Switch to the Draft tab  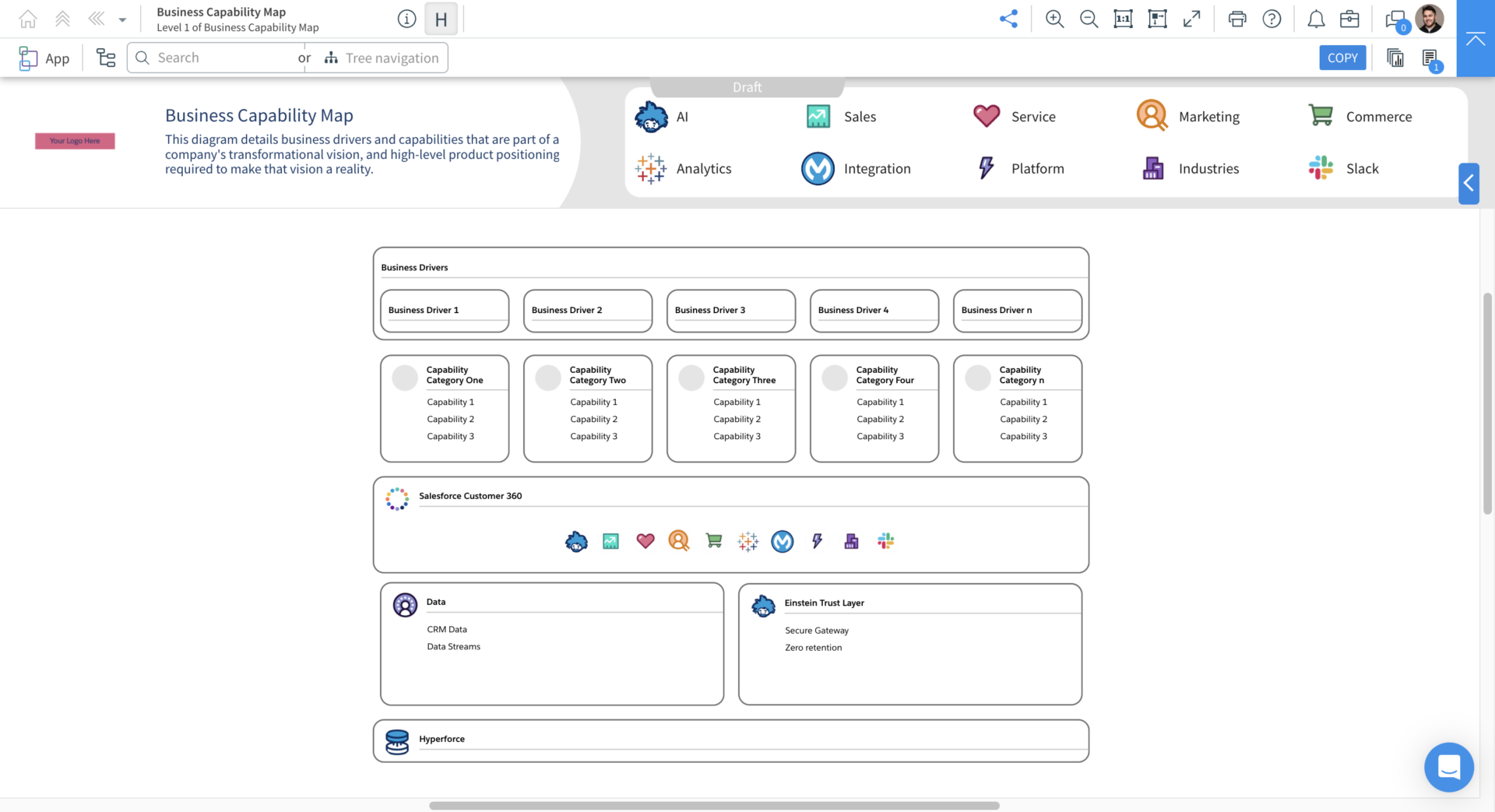click(746, 86)
